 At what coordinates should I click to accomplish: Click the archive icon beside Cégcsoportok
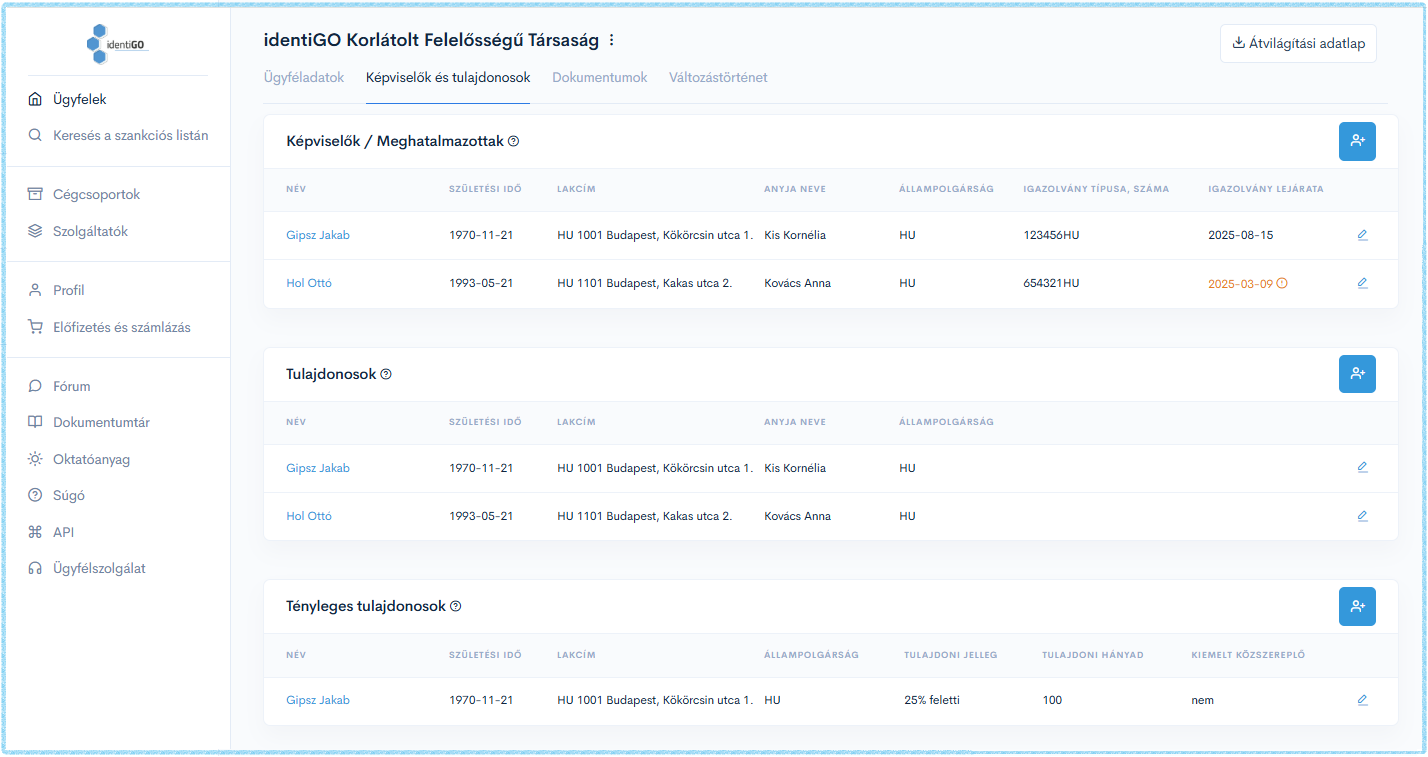[35, 194]
